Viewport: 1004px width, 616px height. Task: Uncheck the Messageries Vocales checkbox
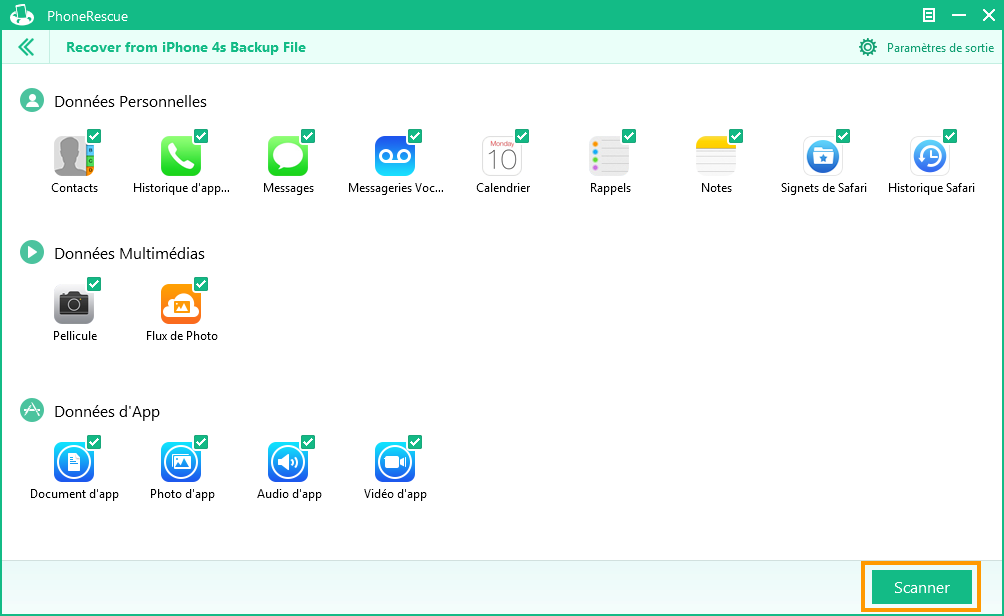415,136
